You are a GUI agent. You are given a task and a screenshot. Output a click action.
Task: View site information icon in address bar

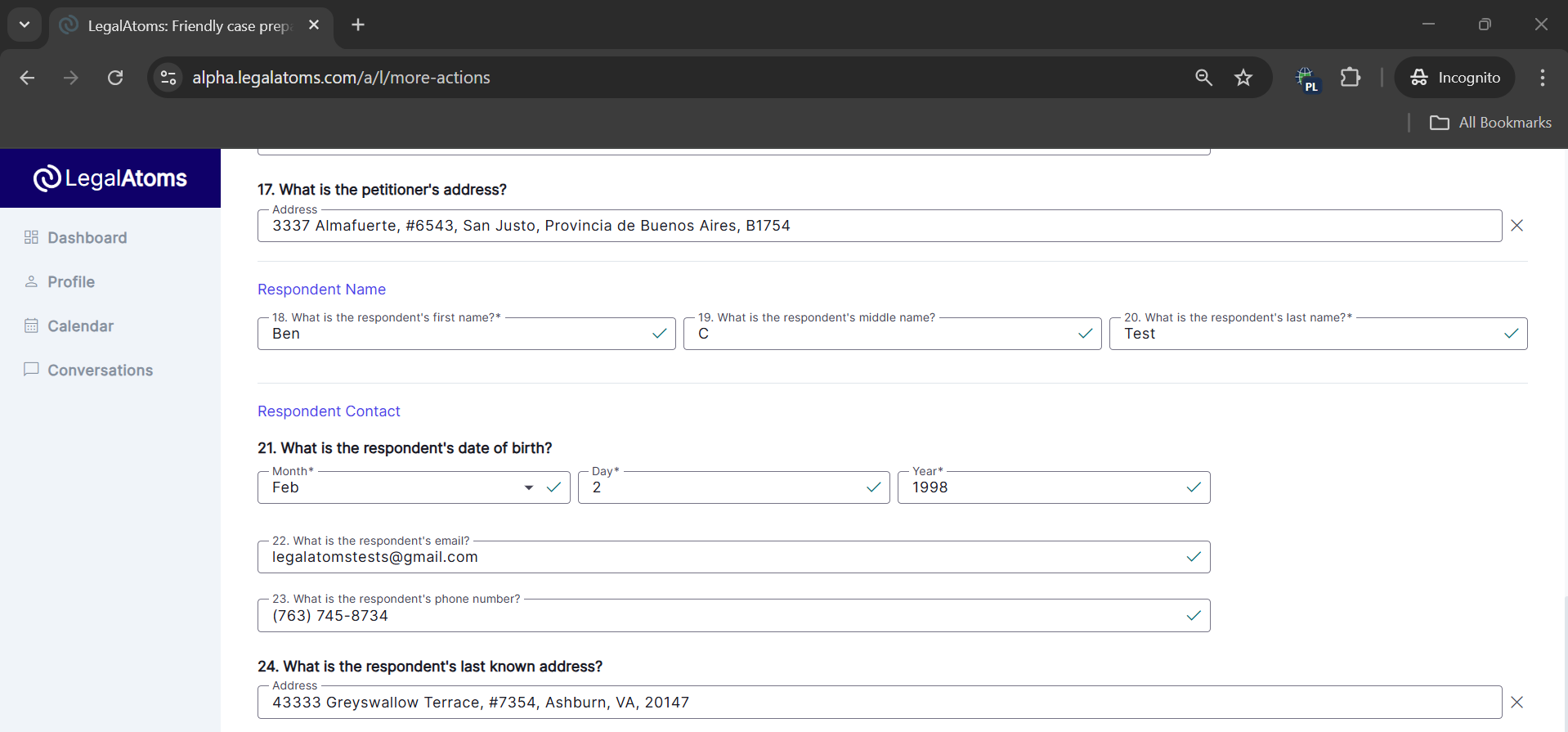(168, 78)
